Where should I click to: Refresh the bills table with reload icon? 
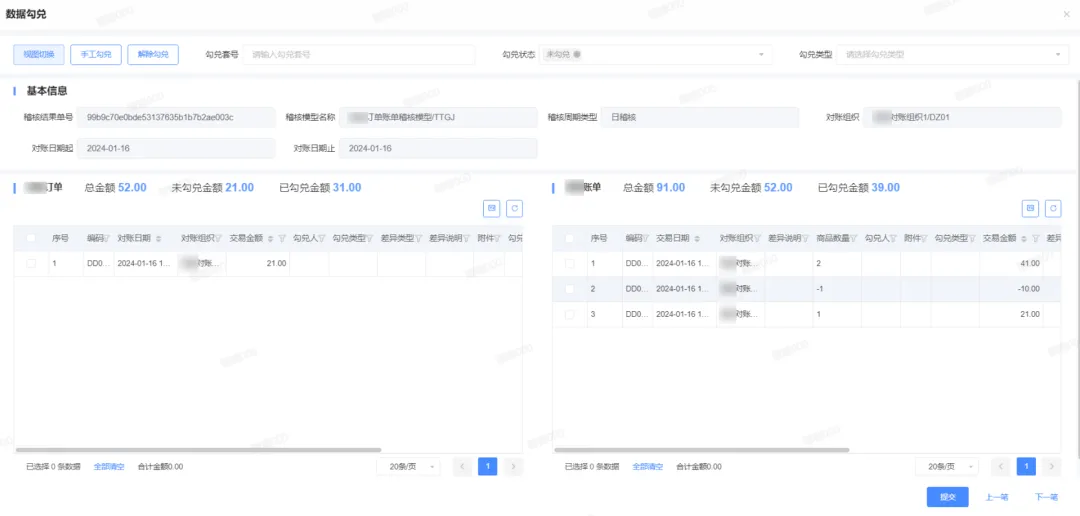coord(1053,207)
